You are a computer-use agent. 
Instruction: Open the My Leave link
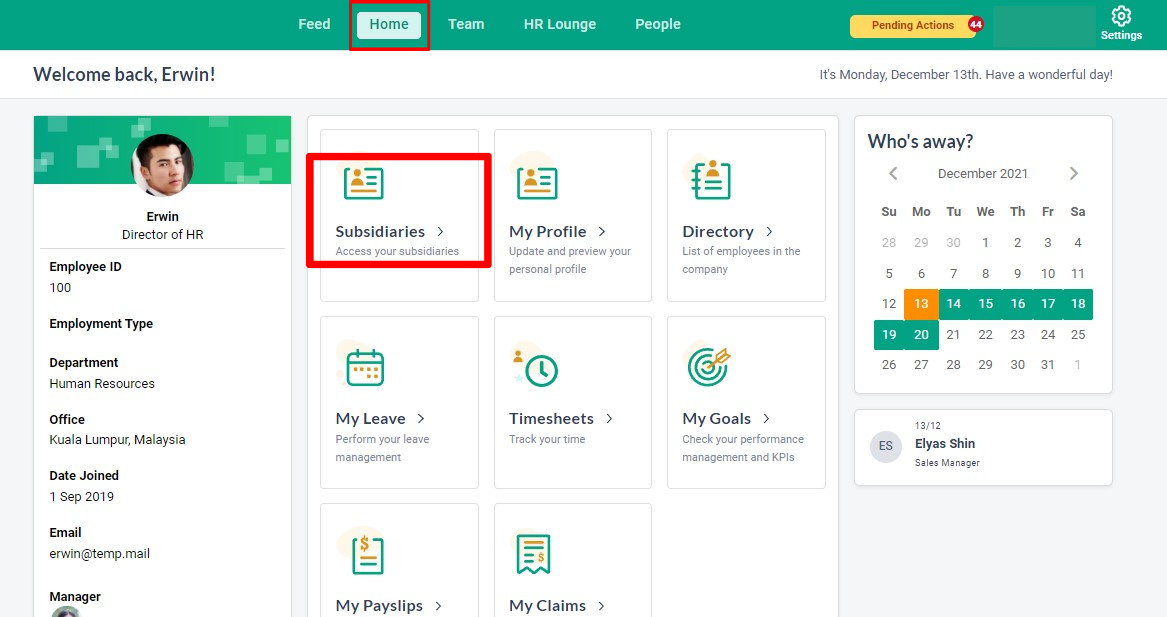371,418
